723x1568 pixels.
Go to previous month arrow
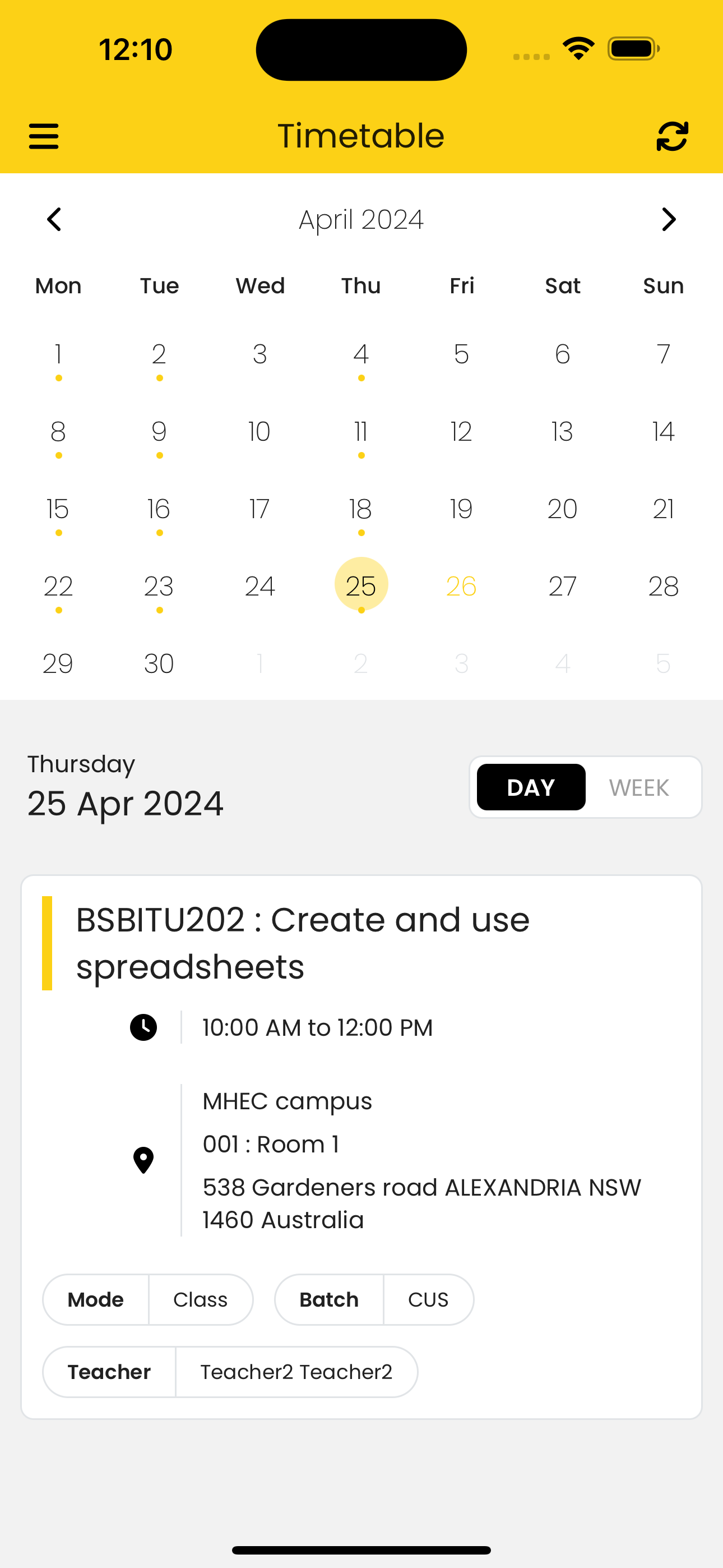(54, 220)
